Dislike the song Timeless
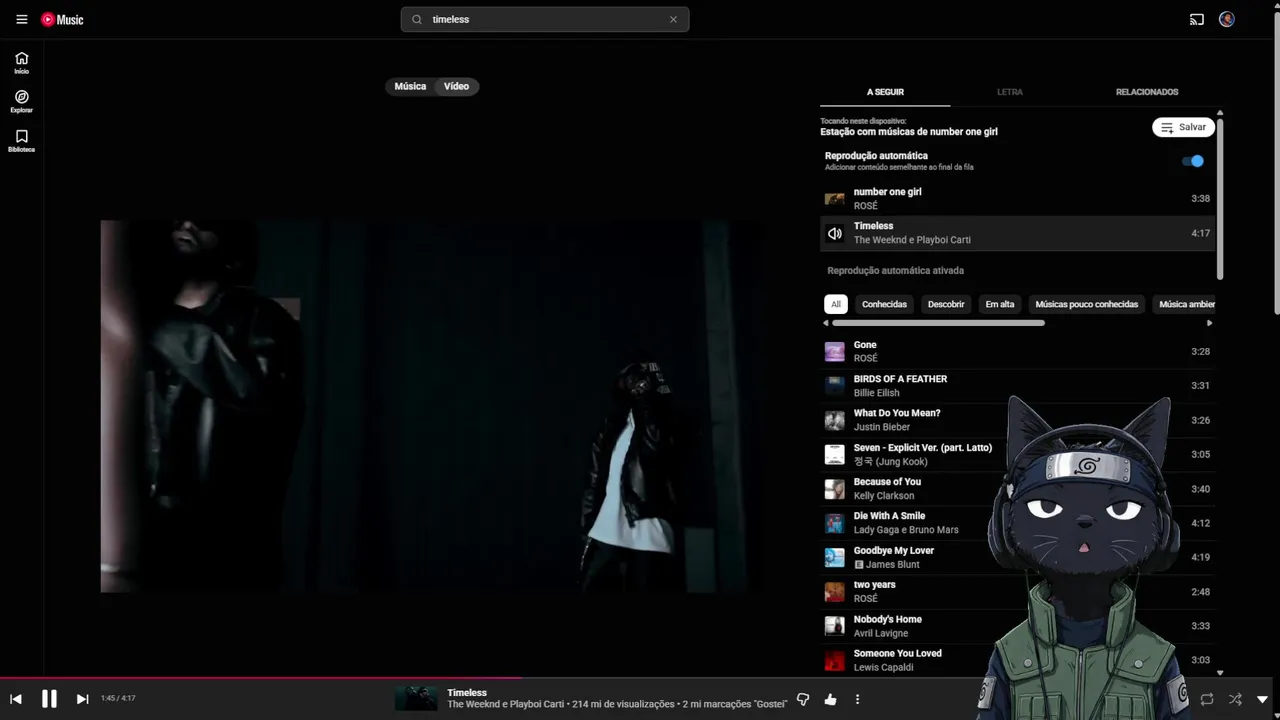 (802, 699)
